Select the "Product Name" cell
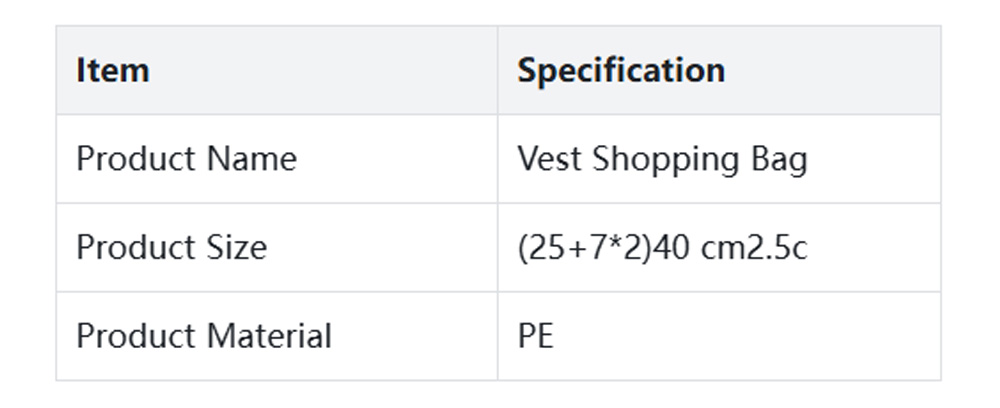Image resolution: width=1000 pixels, height=408 pixels. coord(186,160)
